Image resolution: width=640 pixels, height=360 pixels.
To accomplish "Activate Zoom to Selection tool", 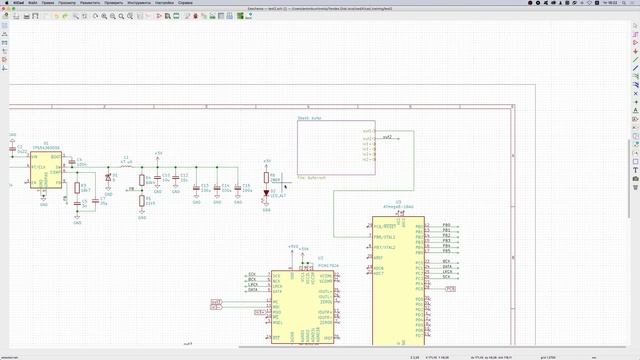I will coord(130,16).
